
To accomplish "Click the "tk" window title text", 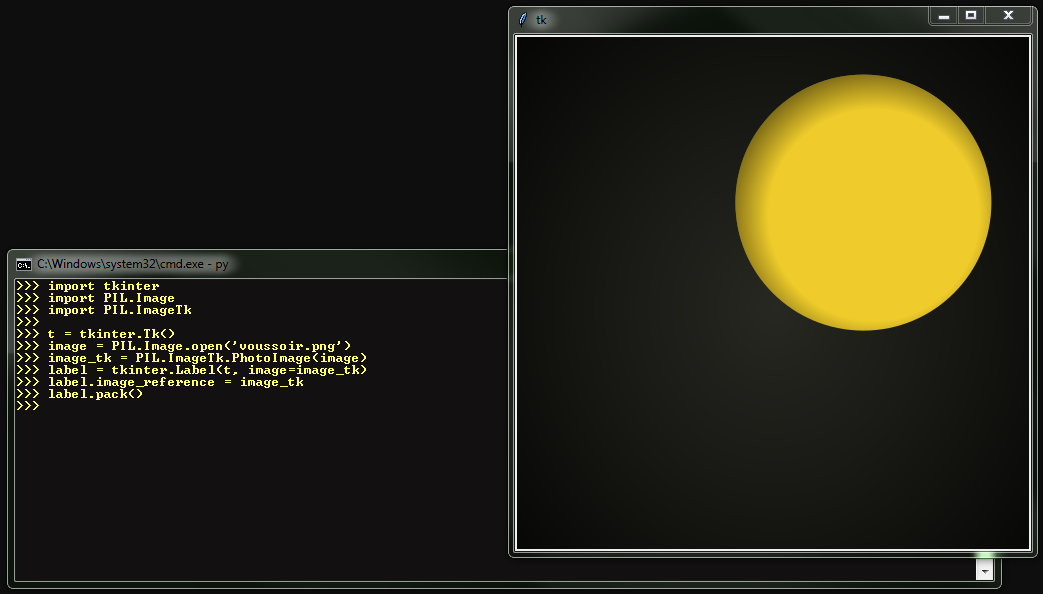I will 542,20.
